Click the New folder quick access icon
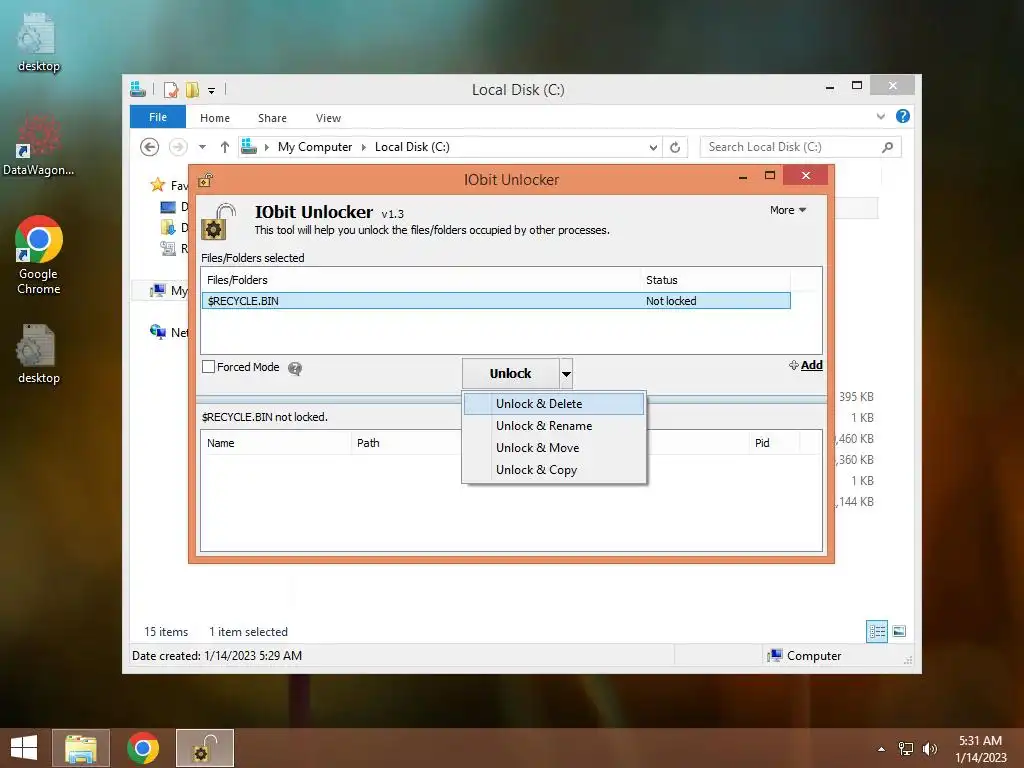Screen dimensions: 1024x768 (x=192, y=89)
